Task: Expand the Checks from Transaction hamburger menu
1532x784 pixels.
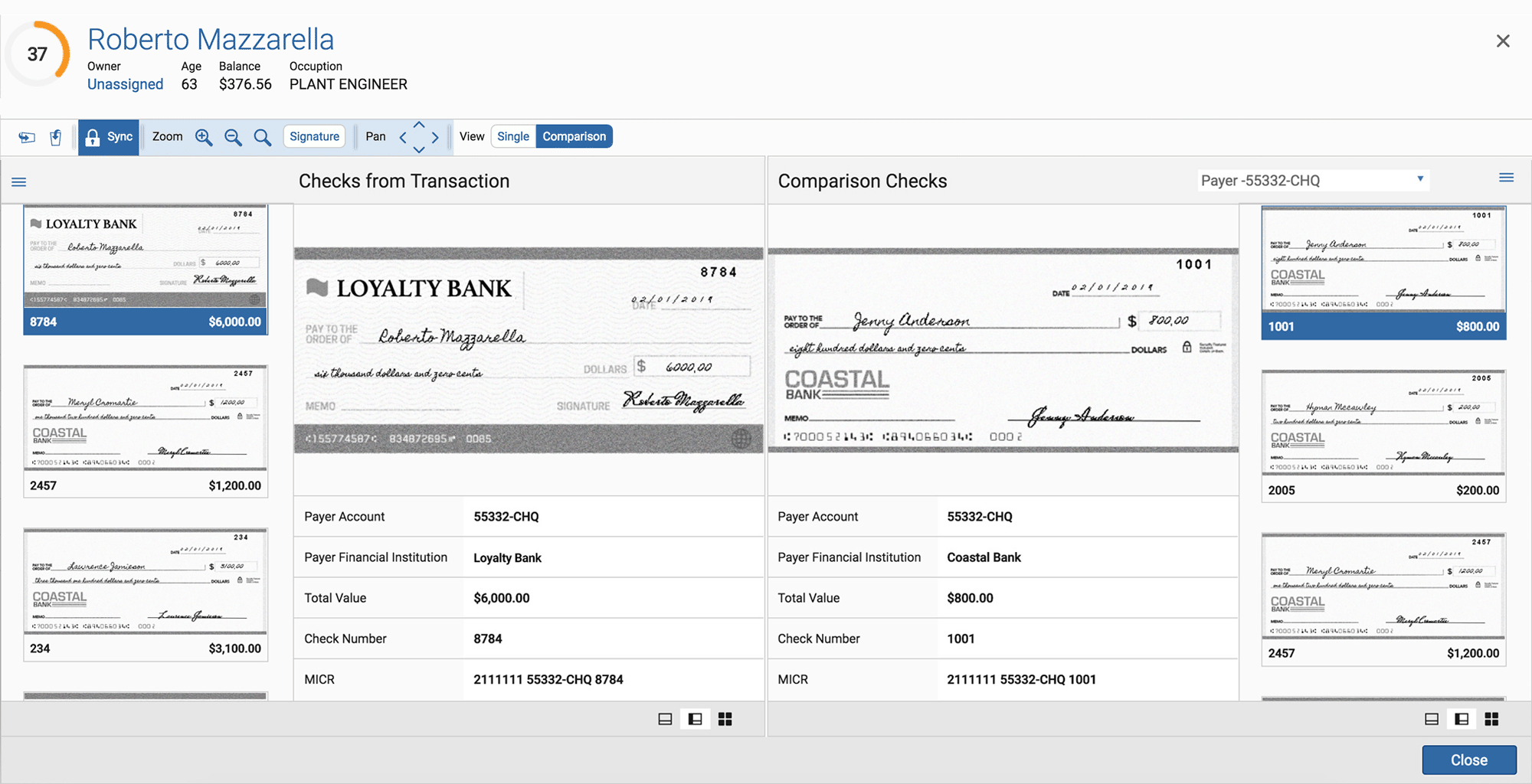Action: [x=19, y=182]
